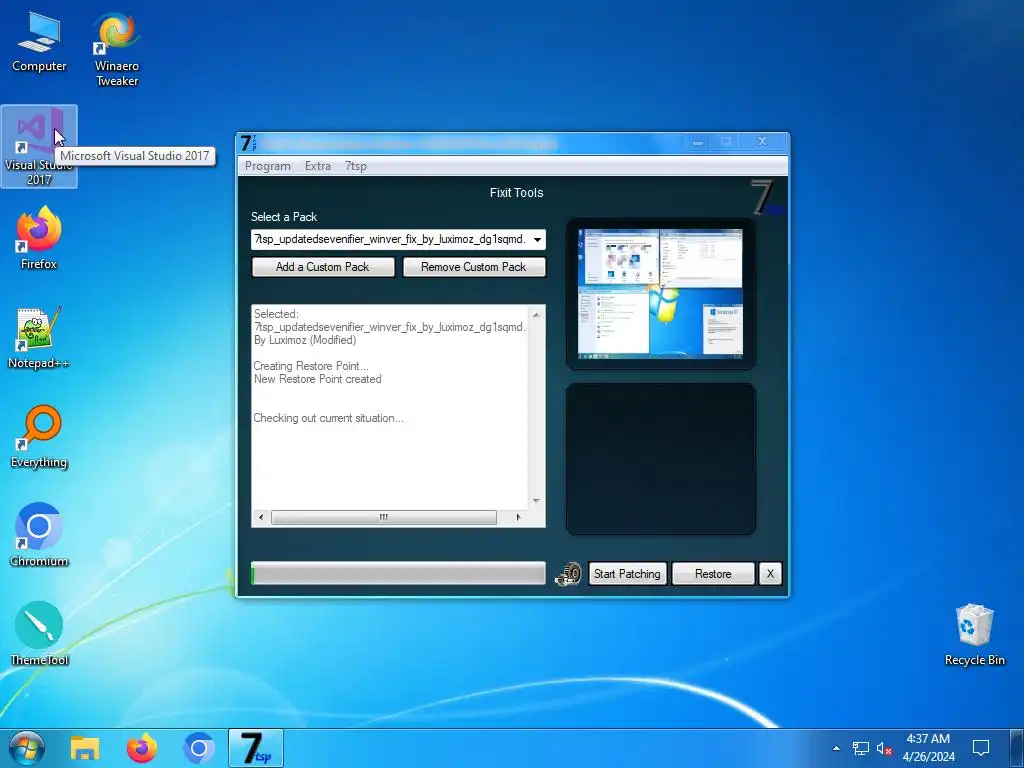Launch Winaero Tweaker from the desktop
Image resolution: width=1024 pixels, height=768 pixels.
(x=117, y=50)
